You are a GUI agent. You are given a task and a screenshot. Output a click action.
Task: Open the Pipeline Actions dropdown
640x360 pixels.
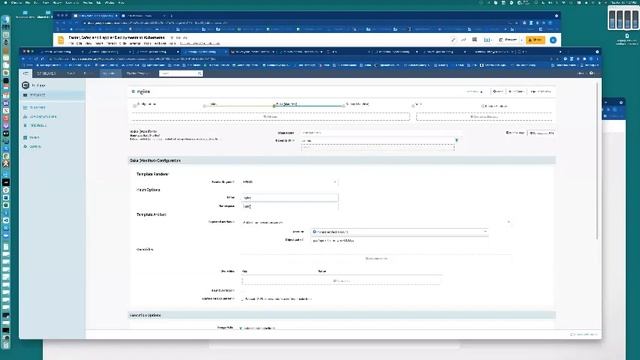click(541, 91)
